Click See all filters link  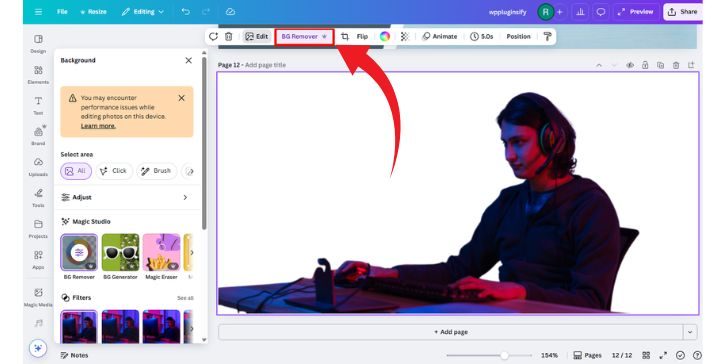pos(185,298)
